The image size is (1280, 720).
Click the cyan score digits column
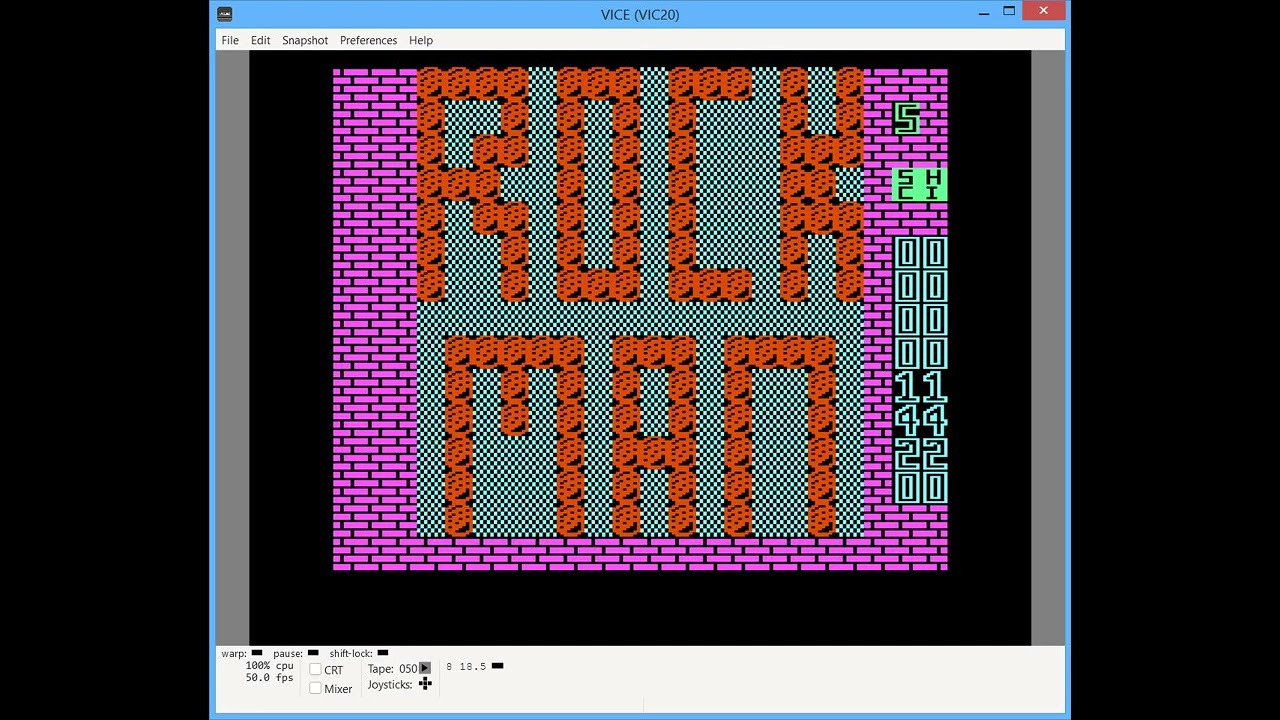[x=920, y=370]
